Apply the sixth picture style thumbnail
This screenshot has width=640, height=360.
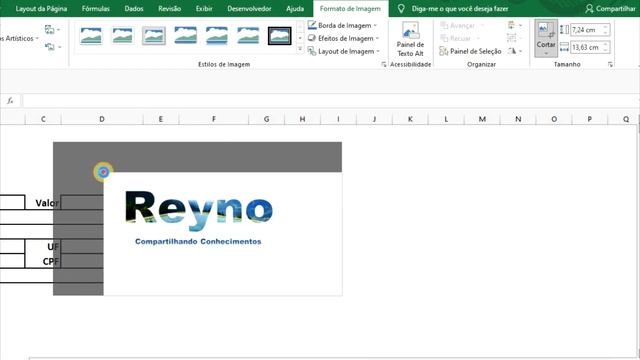[248, 36]
